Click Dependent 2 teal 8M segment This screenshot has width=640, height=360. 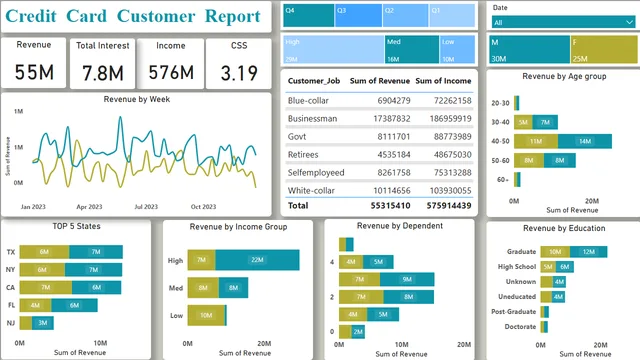click(409, 297)
